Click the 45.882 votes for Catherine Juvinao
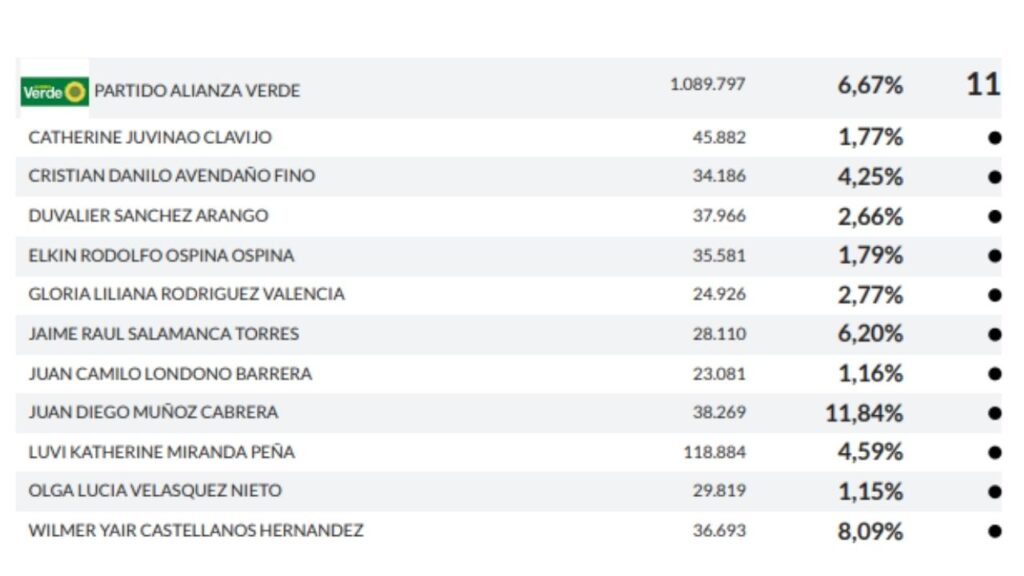The image size is (1024, 576). click(x=719, y=137)
